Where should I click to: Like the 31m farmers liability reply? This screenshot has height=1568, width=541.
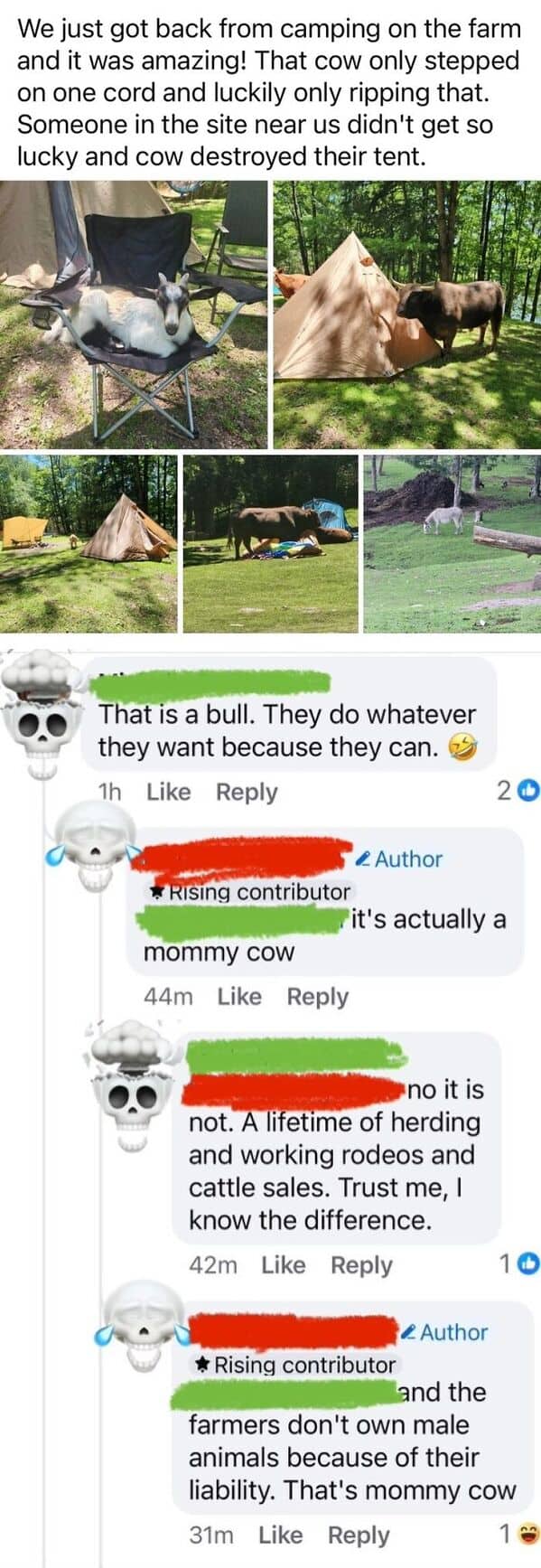pos(280,1534)
